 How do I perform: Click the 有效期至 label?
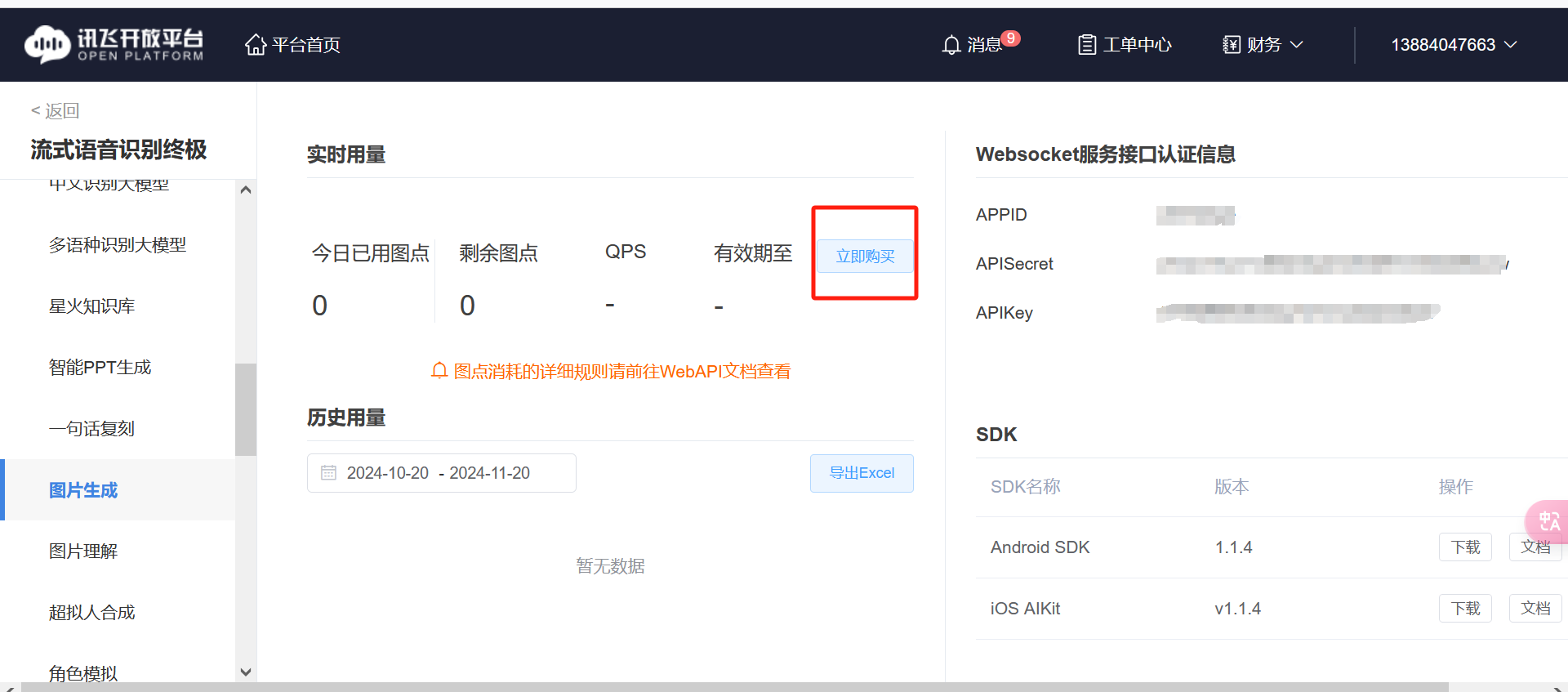tap(753, 253)
